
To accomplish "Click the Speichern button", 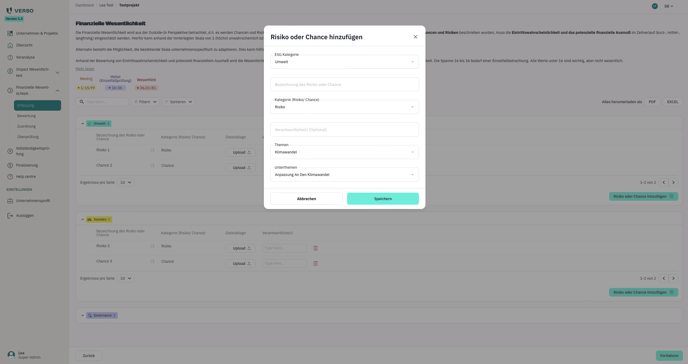I will [383, 199].
